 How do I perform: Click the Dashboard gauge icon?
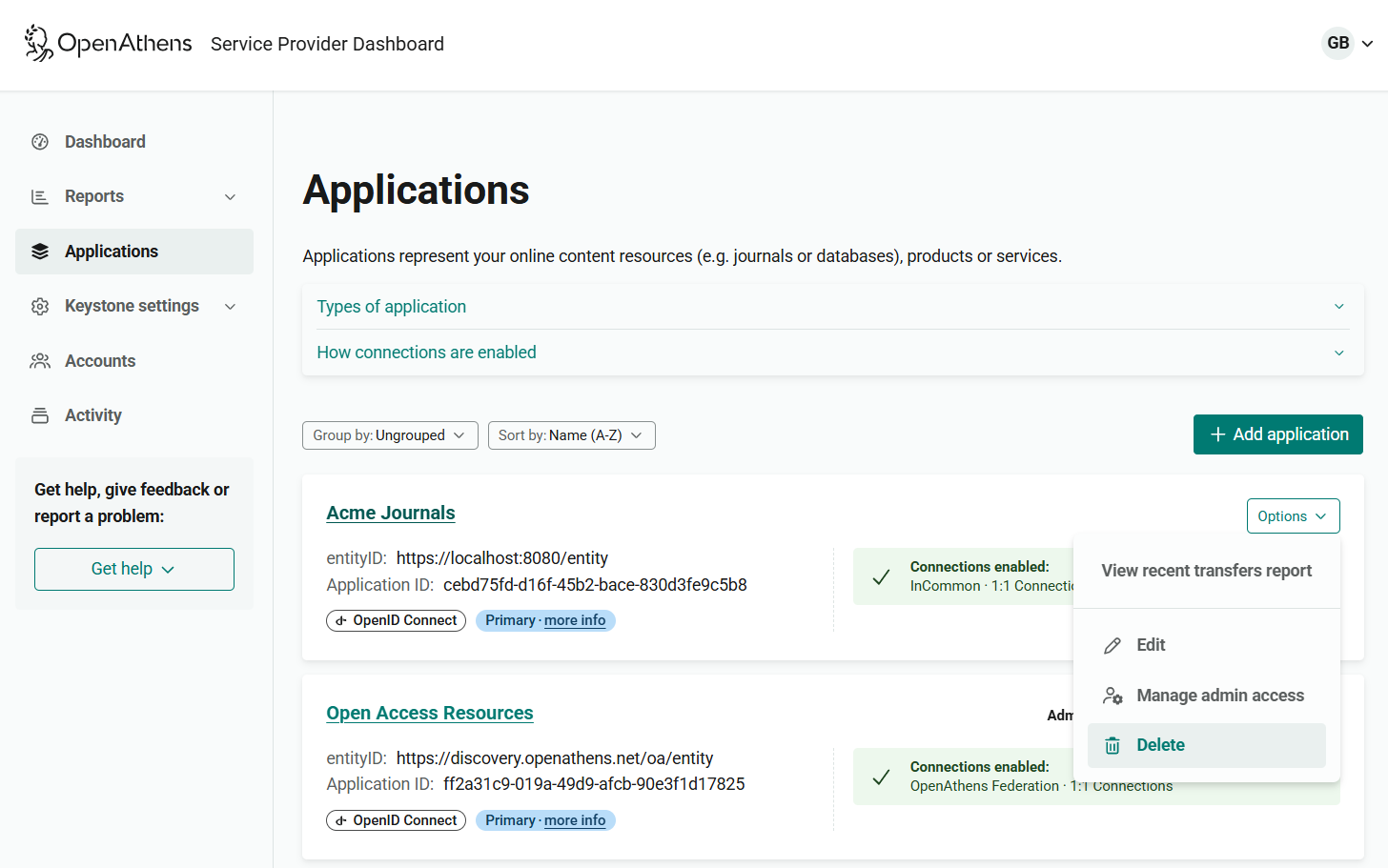[40, 142]
